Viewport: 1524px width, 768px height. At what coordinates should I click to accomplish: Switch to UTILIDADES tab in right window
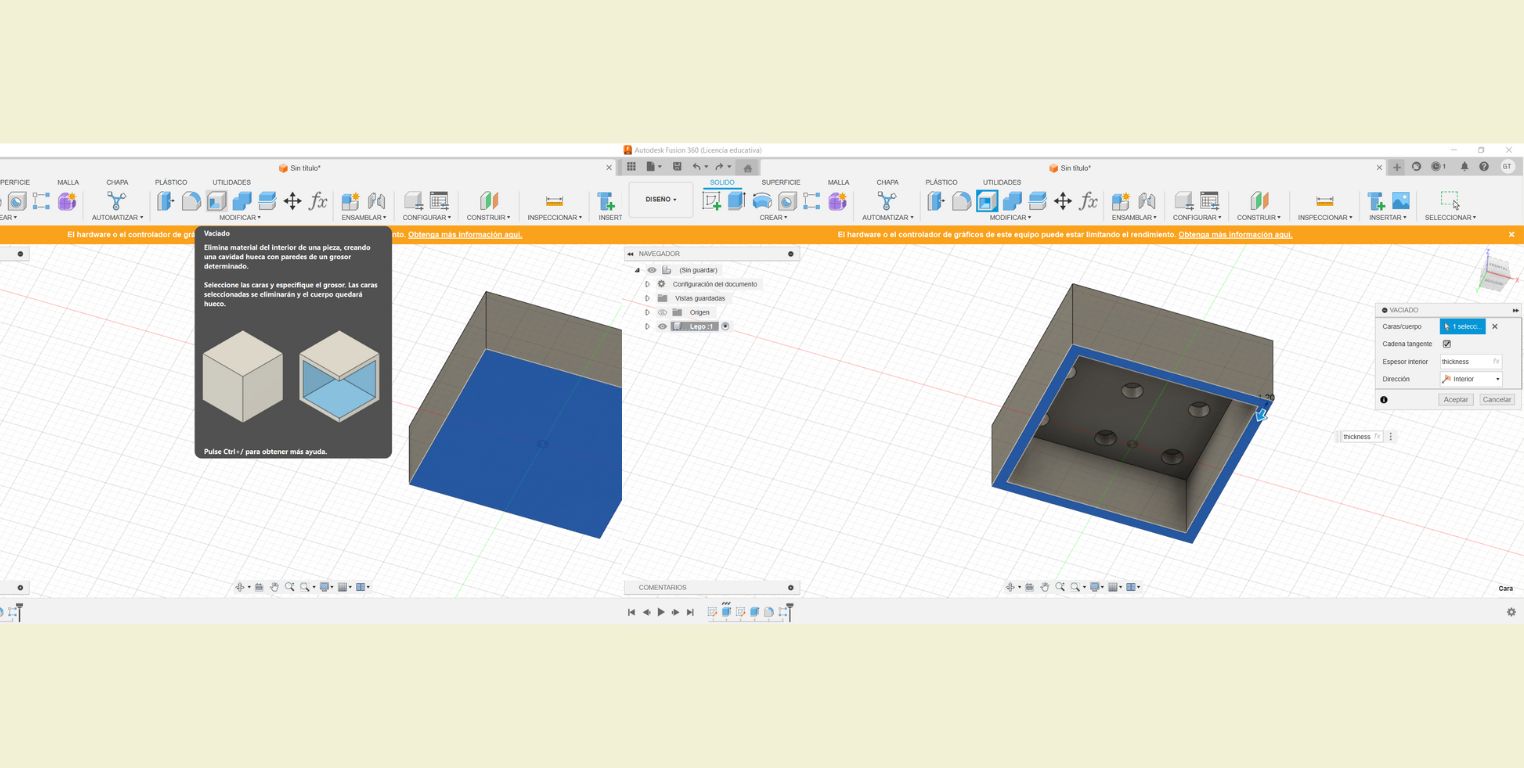coord(1002,182)
